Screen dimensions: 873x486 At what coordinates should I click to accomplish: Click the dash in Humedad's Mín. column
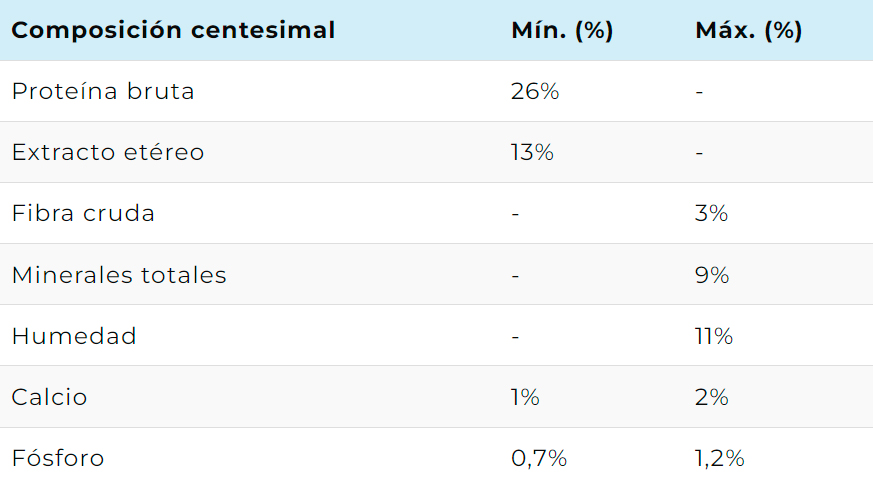[515, 336]
